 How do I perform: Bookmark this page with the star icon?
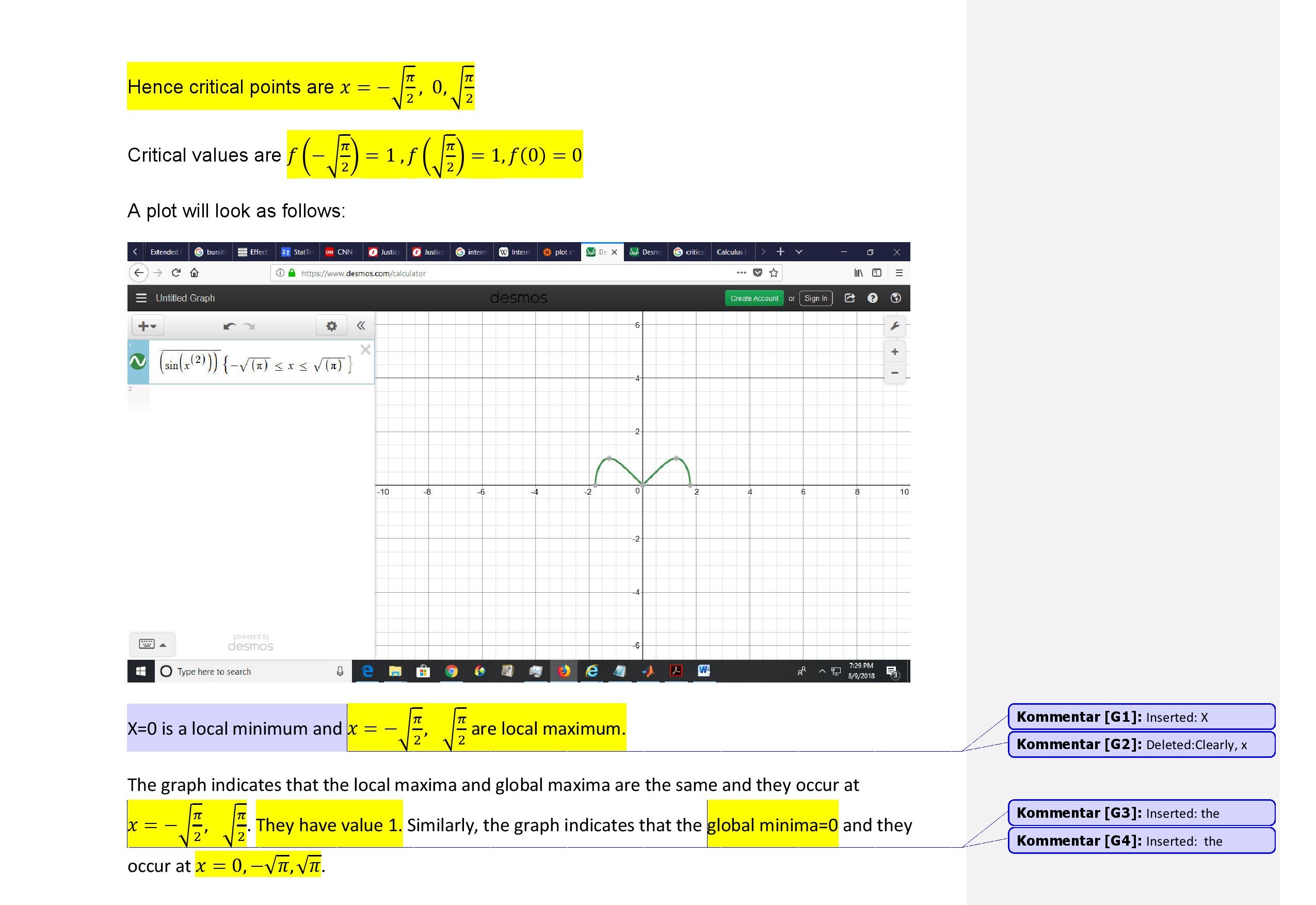[774, 273]
